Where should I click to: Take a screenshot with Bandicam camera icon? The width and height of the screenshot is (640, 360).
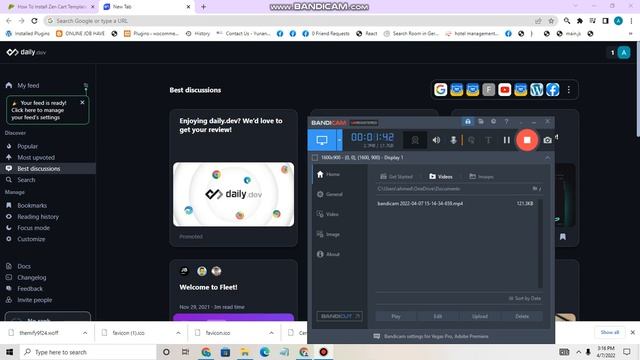pyautogui.click(x=547, y=140)
